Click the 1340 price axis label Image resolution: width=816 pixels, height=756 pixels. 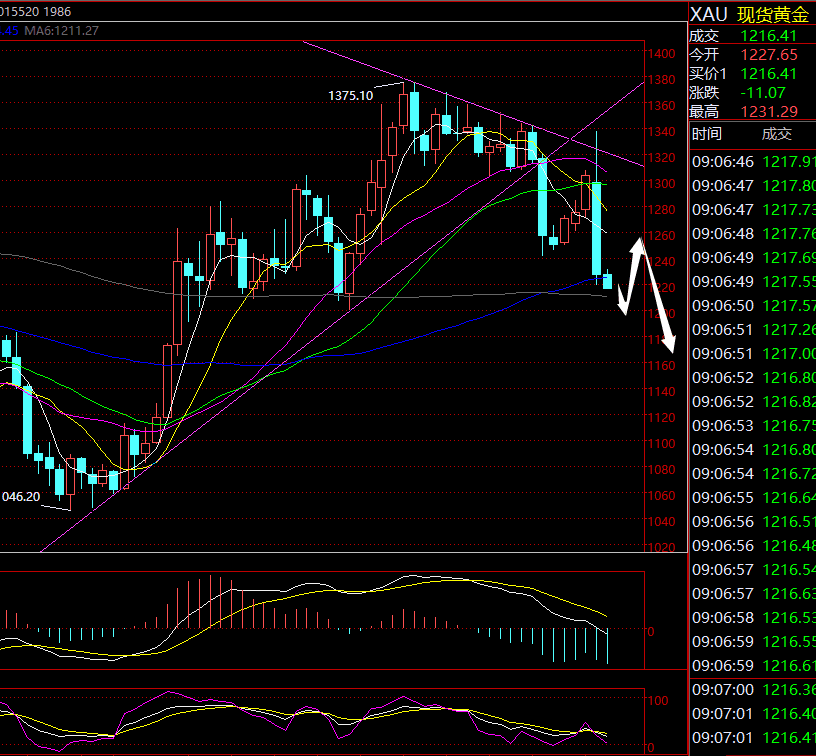661,132
